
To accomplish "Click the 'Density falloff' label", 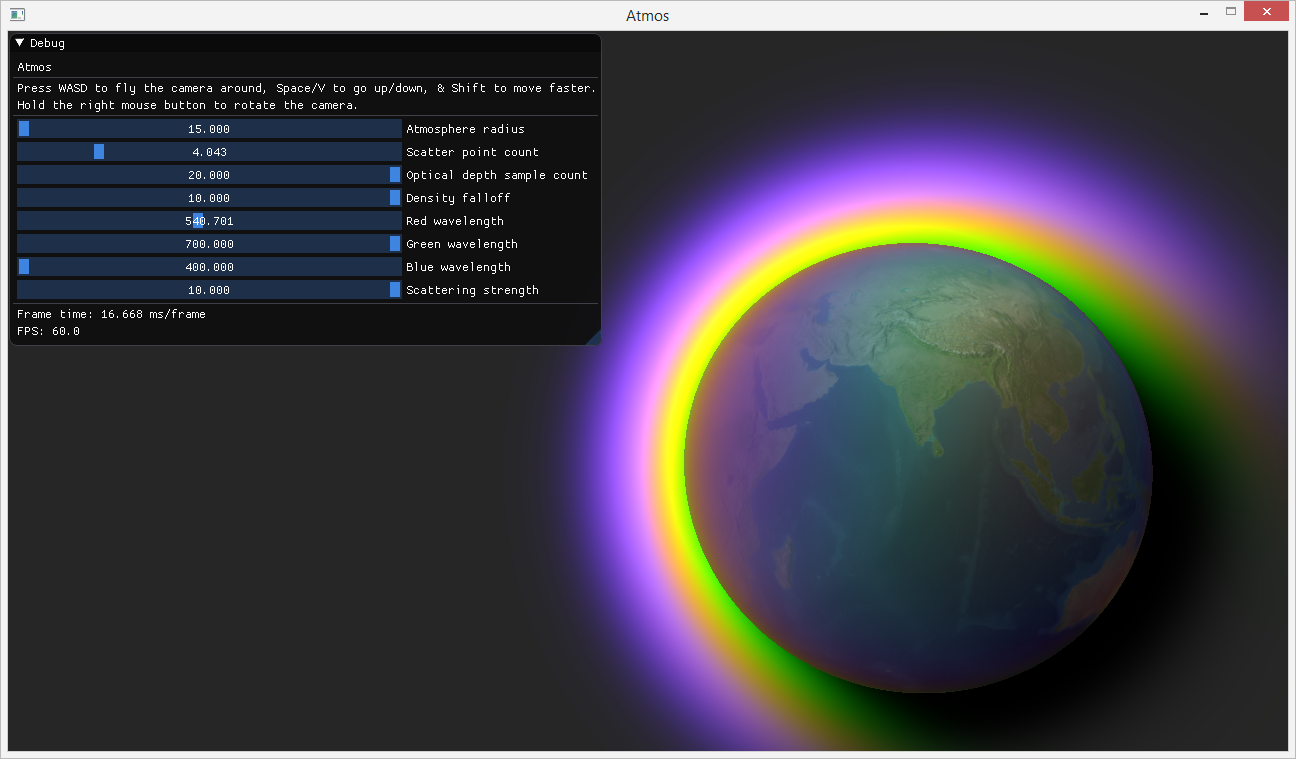I will 458,198.
